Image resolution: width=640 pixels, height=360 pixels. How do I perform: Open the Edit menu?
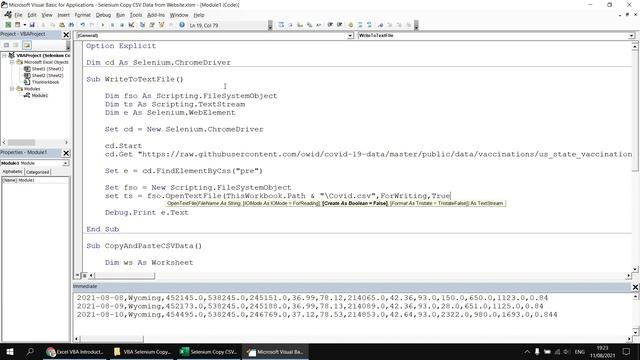tap(32, 15)
